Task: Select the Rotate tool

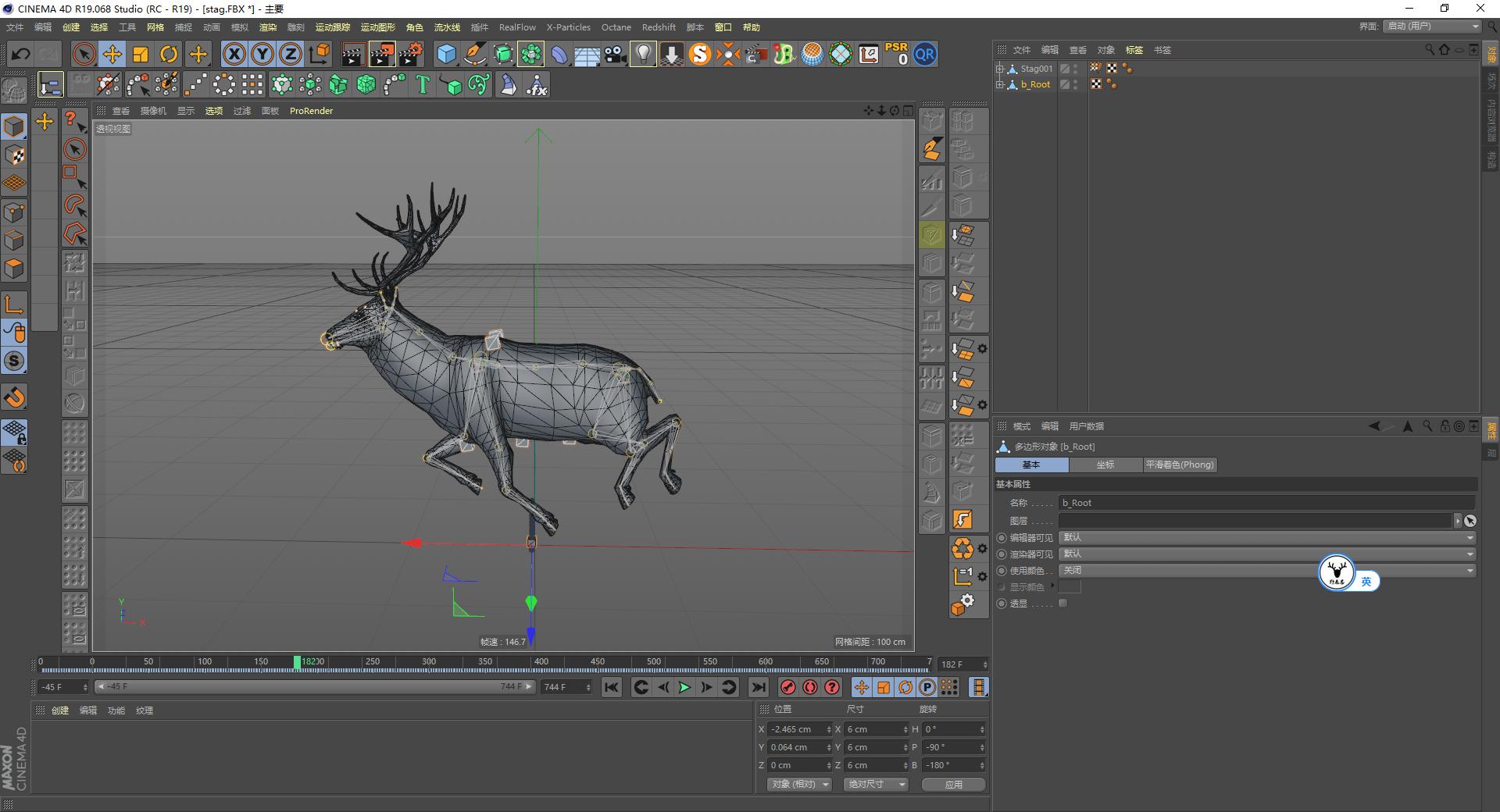Action: (169, 54)
